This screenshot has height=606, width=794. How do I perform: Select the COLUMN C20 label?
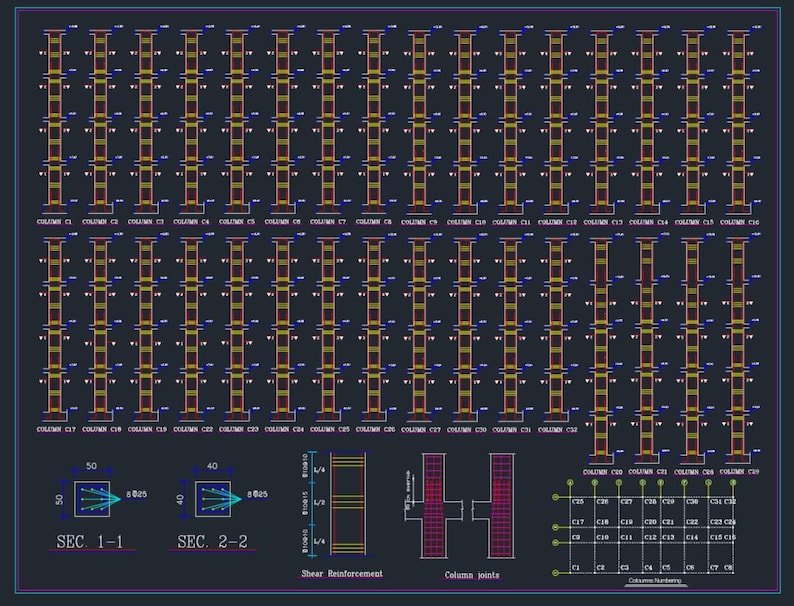603,472
